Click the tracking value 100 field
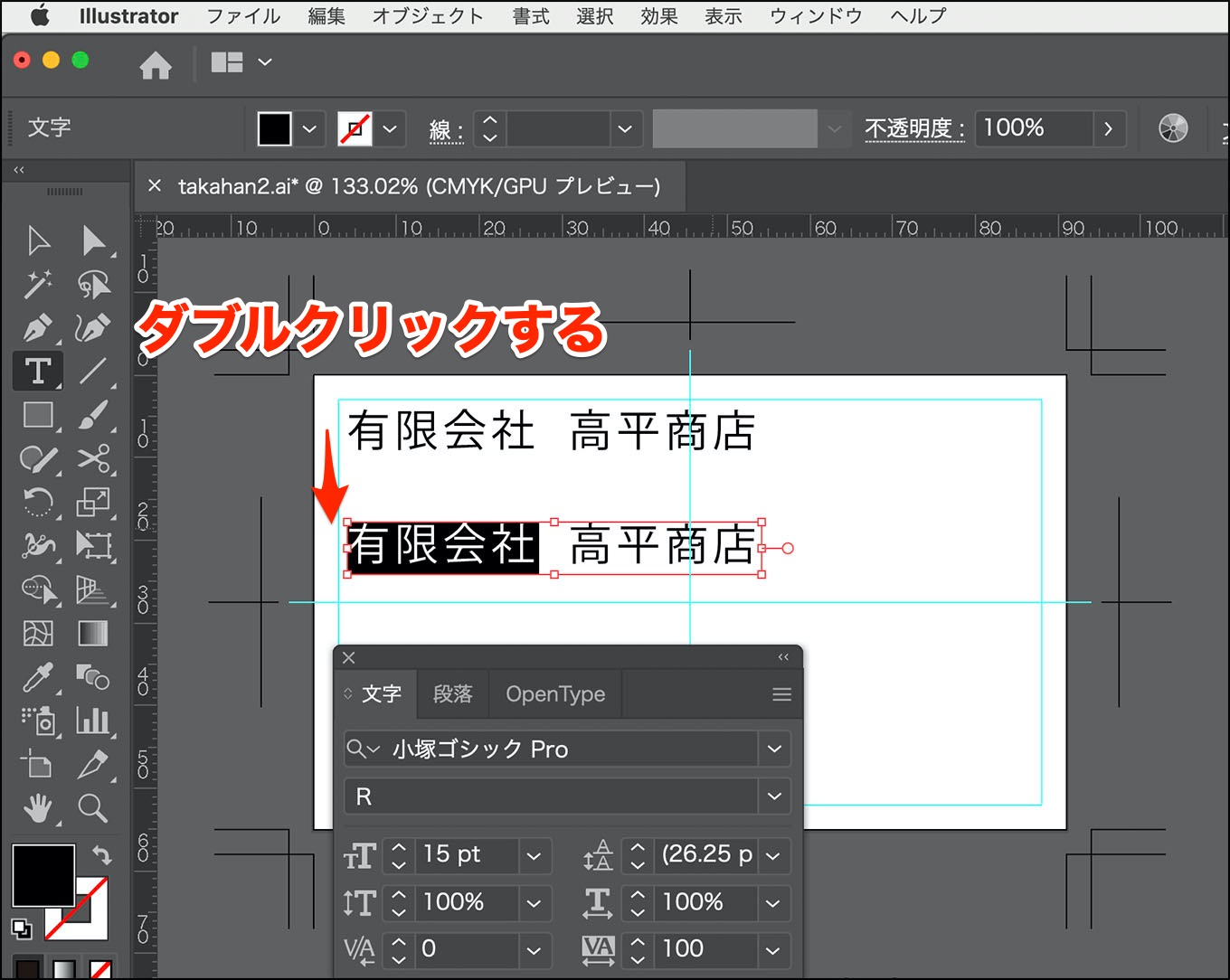Viewport: 1230px width, 980px height. [x=705, y=948]
